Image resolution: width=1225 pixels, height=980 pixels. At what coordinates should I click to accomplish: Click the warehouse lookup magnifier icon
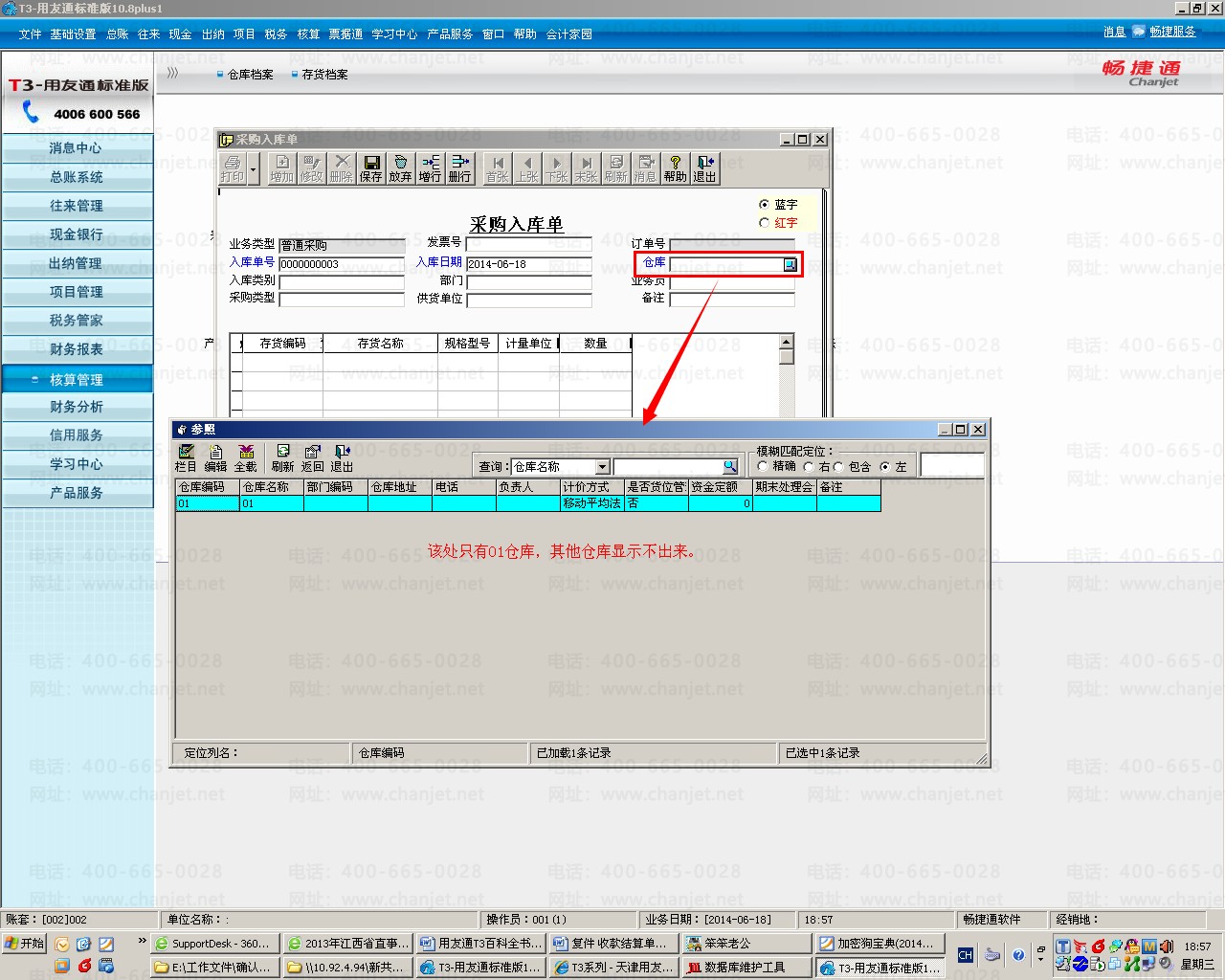click(x=790, y=264)
